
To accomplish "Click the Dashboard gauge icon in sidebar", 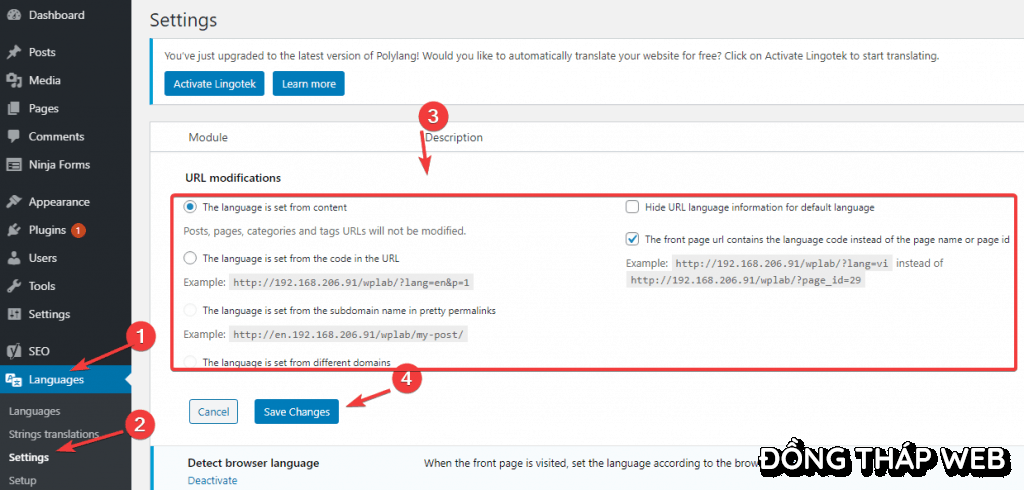I will point(14,16).
